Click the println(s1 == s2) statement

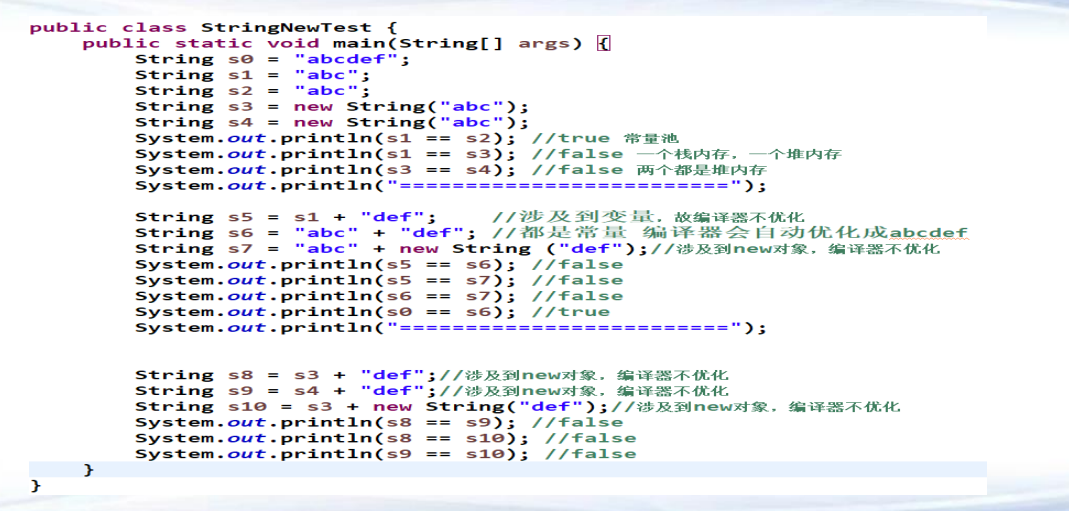tap(325, 138)
